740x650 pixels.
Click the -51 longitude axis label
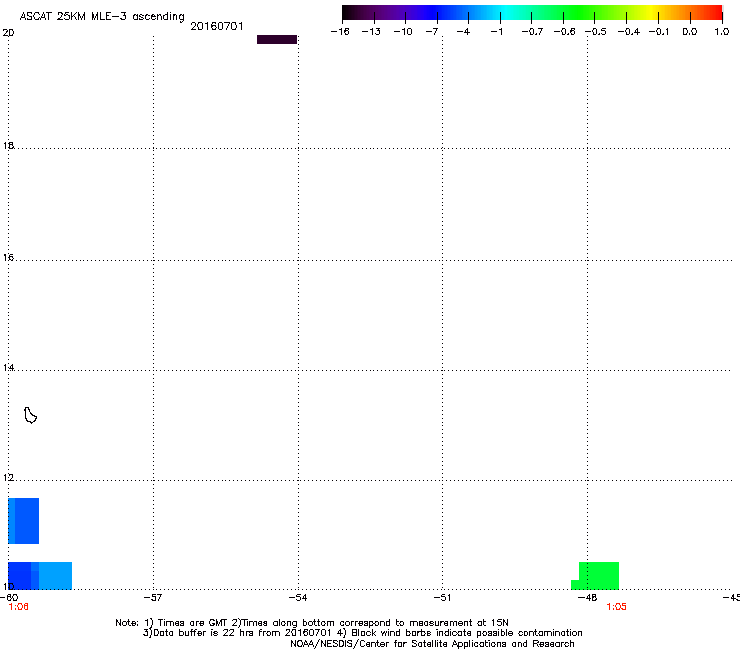[442, 598]
